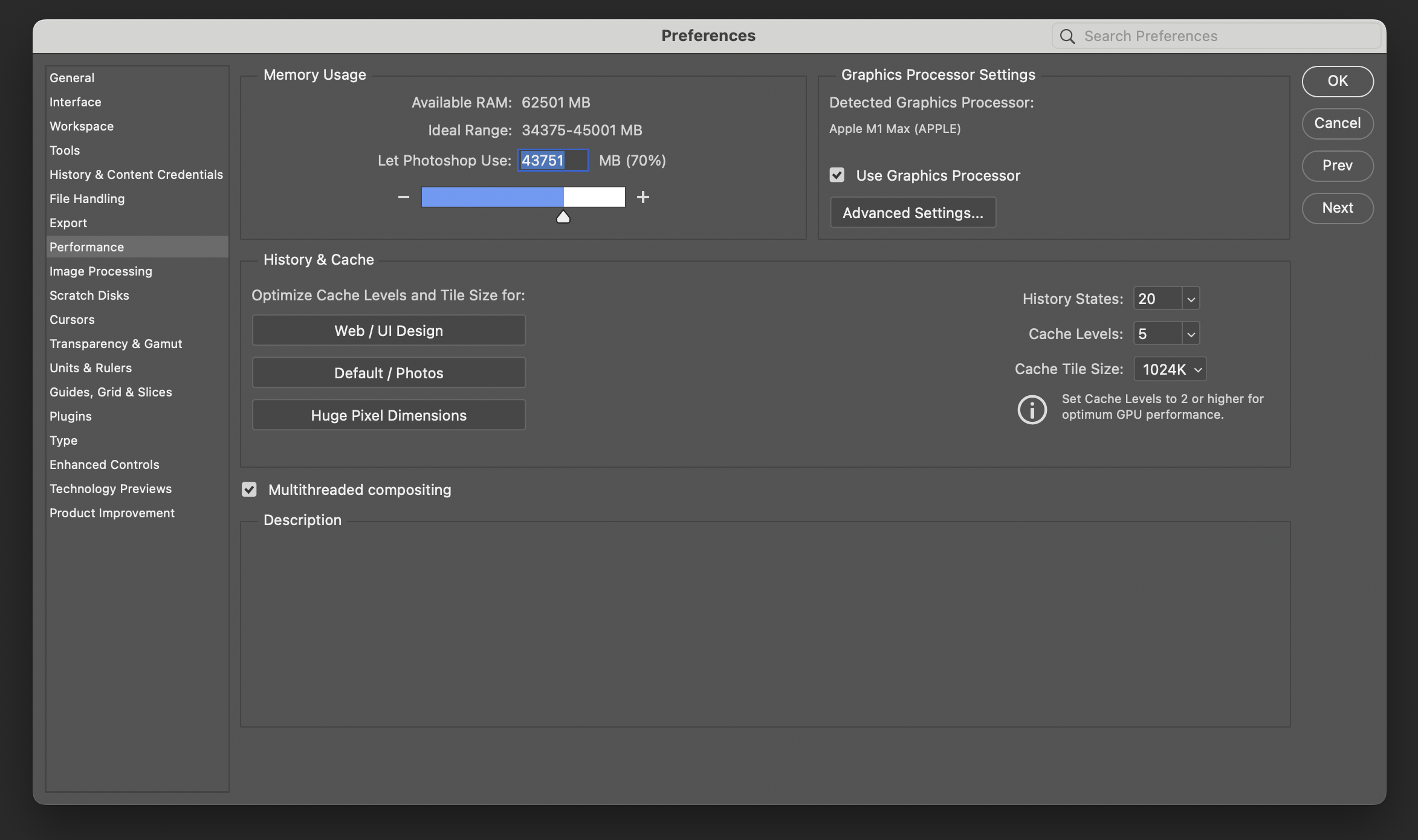
Task: Optimize cache for Huge Pixel Dimensions
Action: click(x=389, y=415)
